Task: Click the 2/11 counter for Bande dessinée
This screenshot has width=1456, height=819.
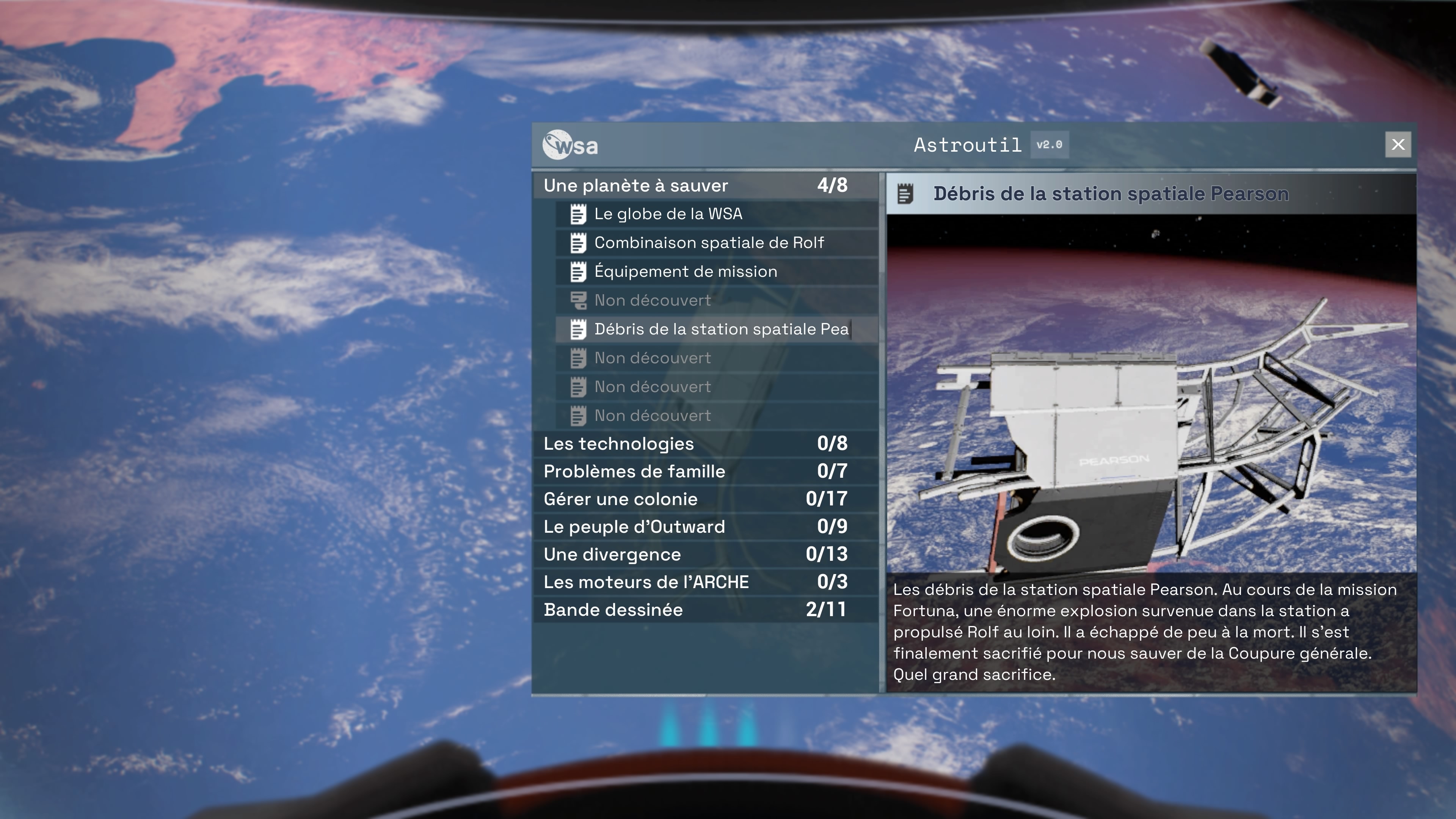Action: 826,610
